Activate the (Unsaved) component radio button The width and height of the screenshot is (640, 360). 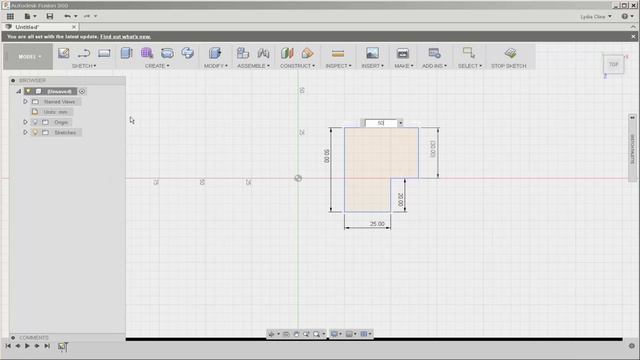pyautogui.click(x=82, y=91)
